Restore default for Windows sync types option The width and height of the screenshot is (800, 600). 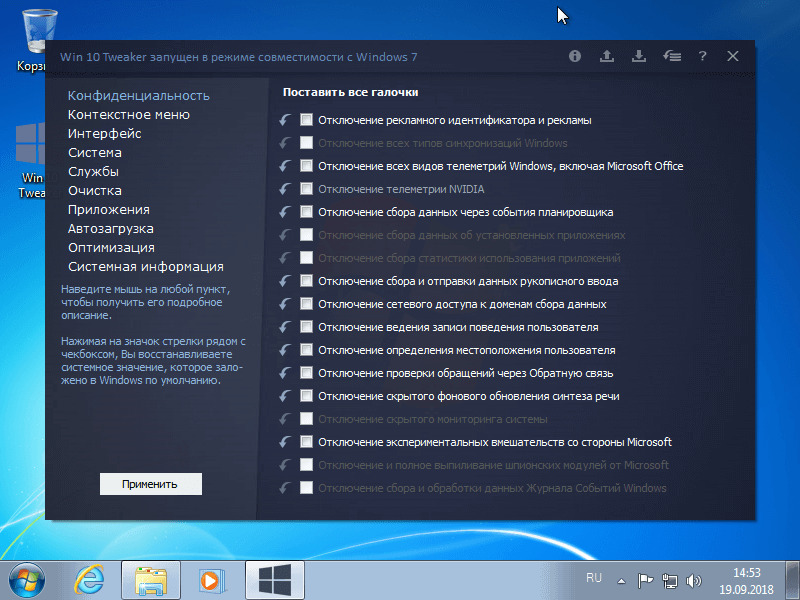pyautogui.click(x=285, y=143)
